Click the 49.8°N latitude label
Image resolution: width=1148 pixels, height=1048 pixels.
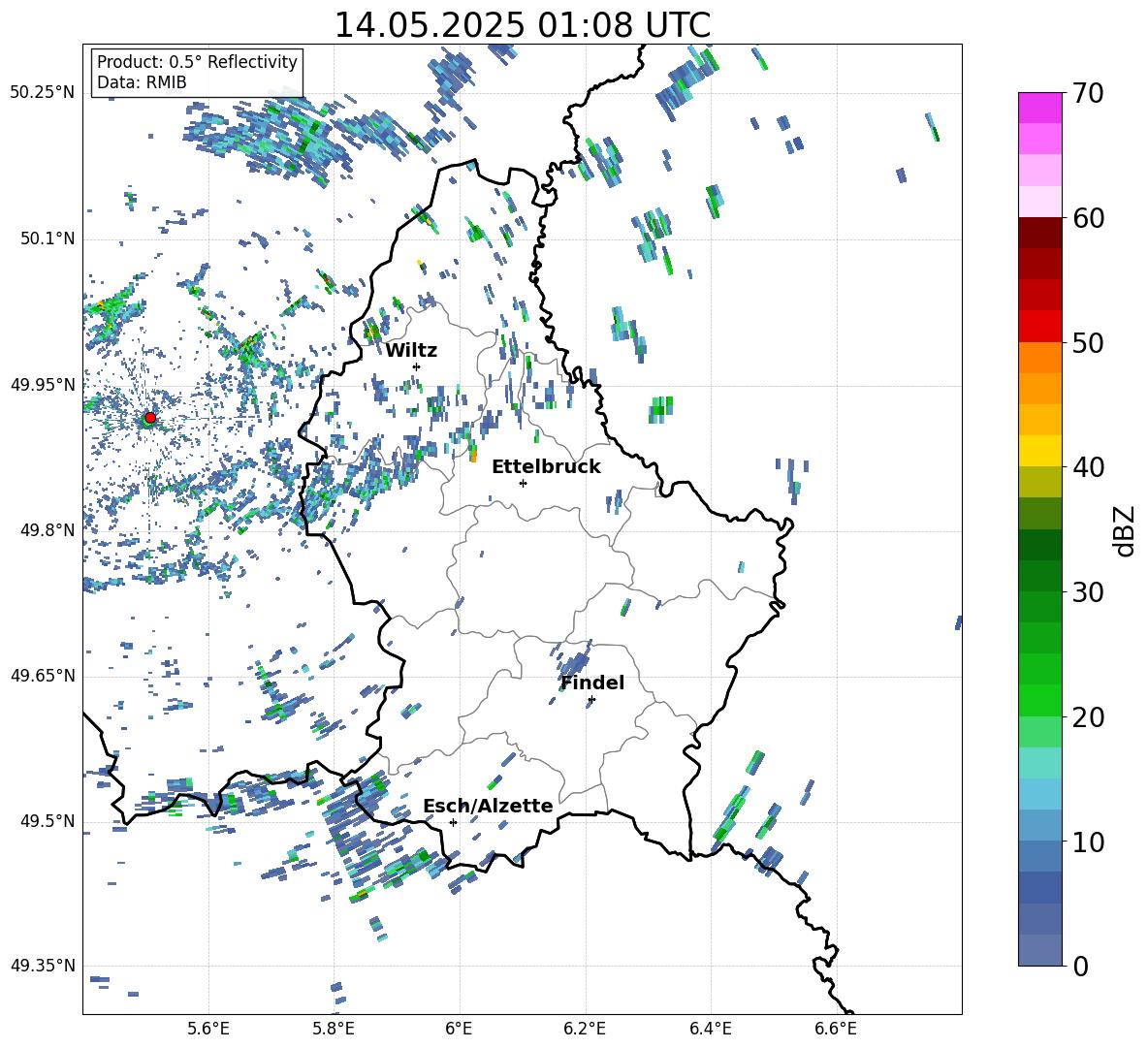[48, 530]
